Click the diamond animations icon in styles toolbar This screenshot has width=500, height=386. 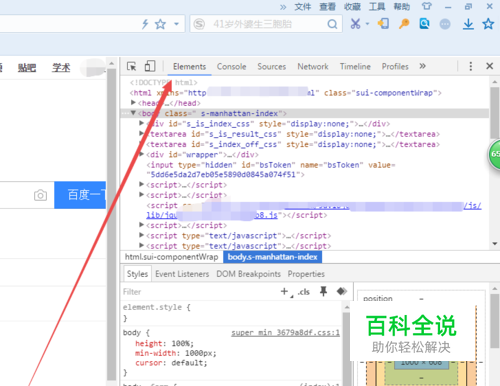click(x=342, y=291)
